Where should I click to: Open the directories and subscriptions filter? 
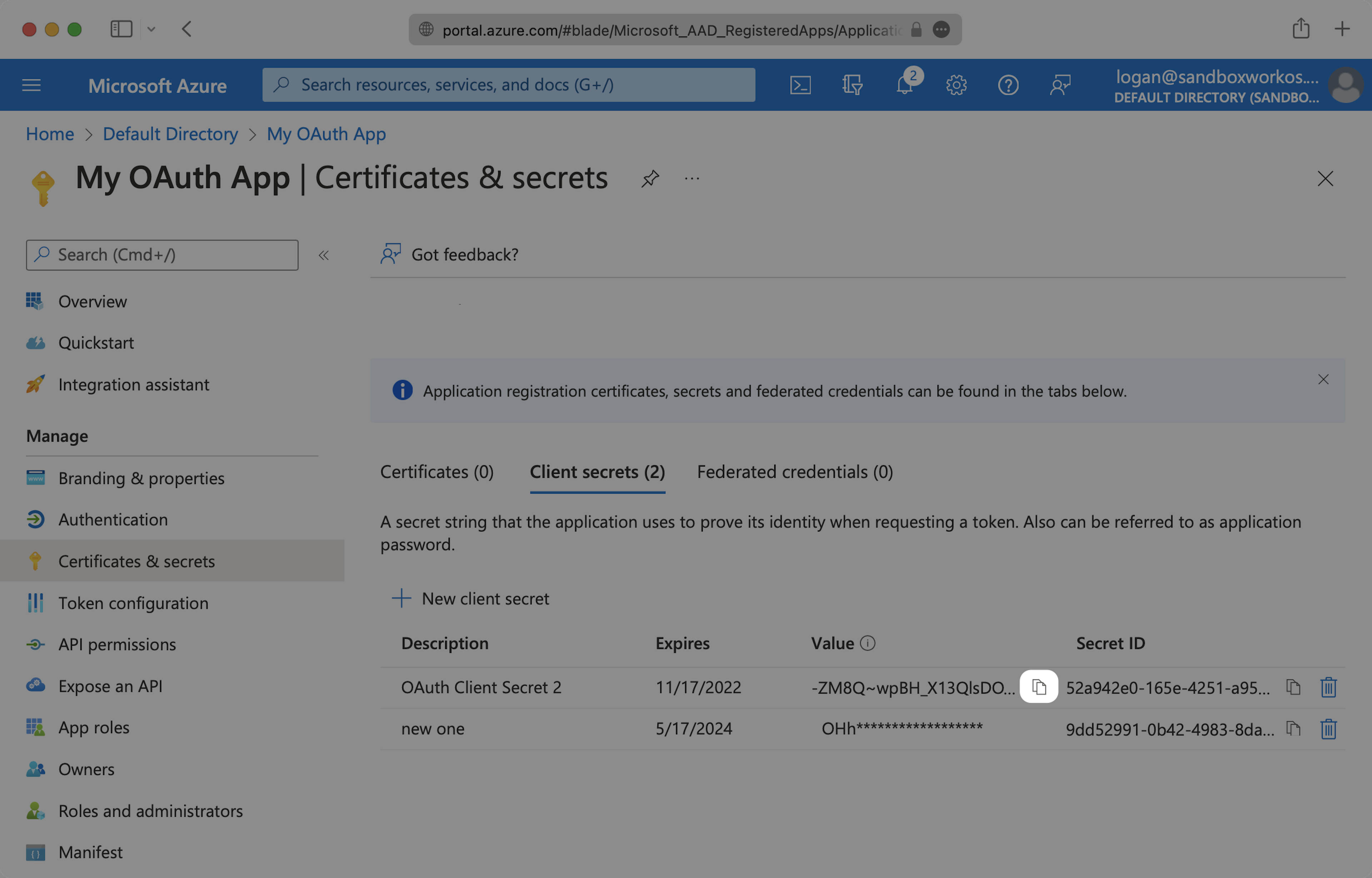tap(852, 85)
